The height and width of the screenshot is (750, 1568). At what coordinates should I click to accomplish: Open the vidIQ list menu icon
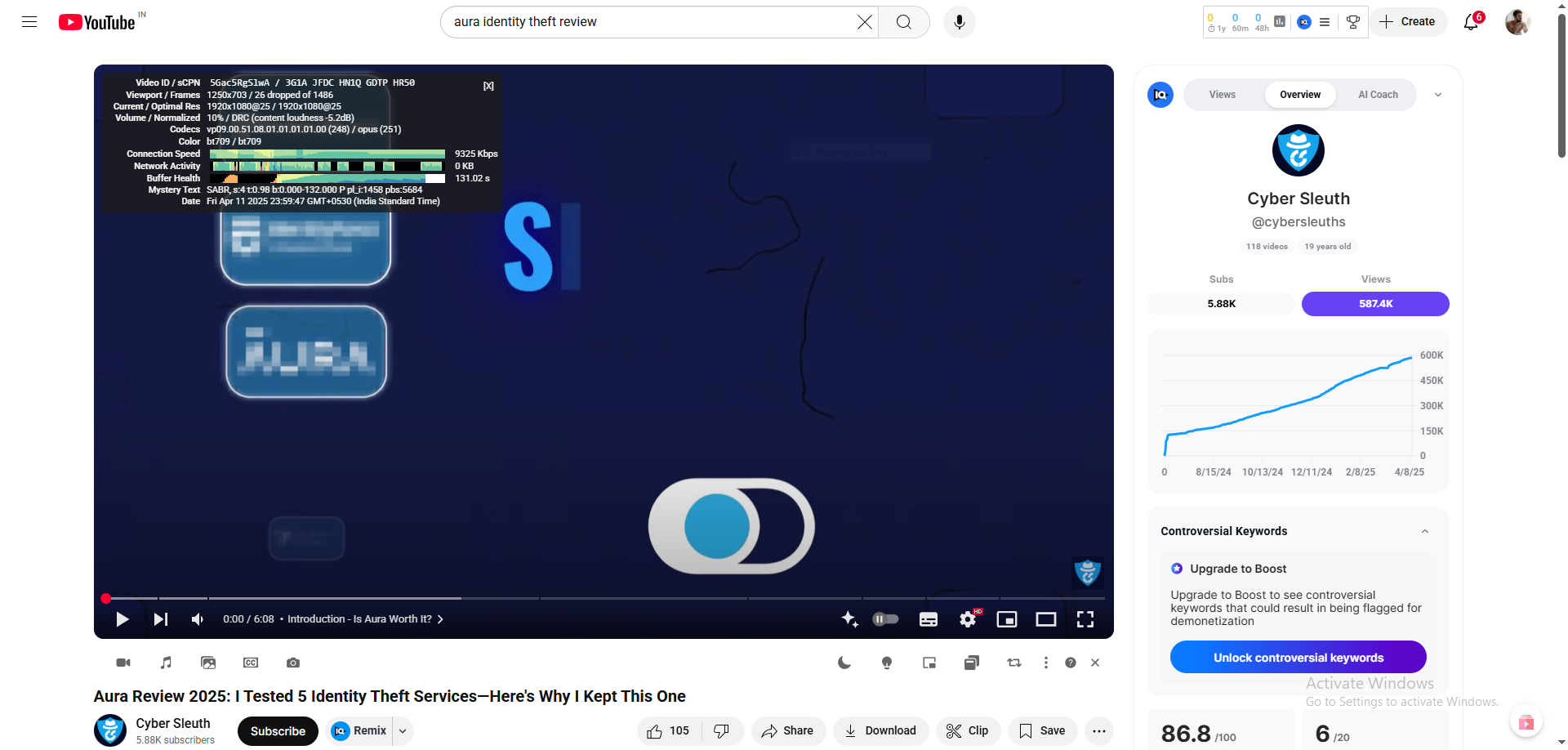pos(1325,22)
